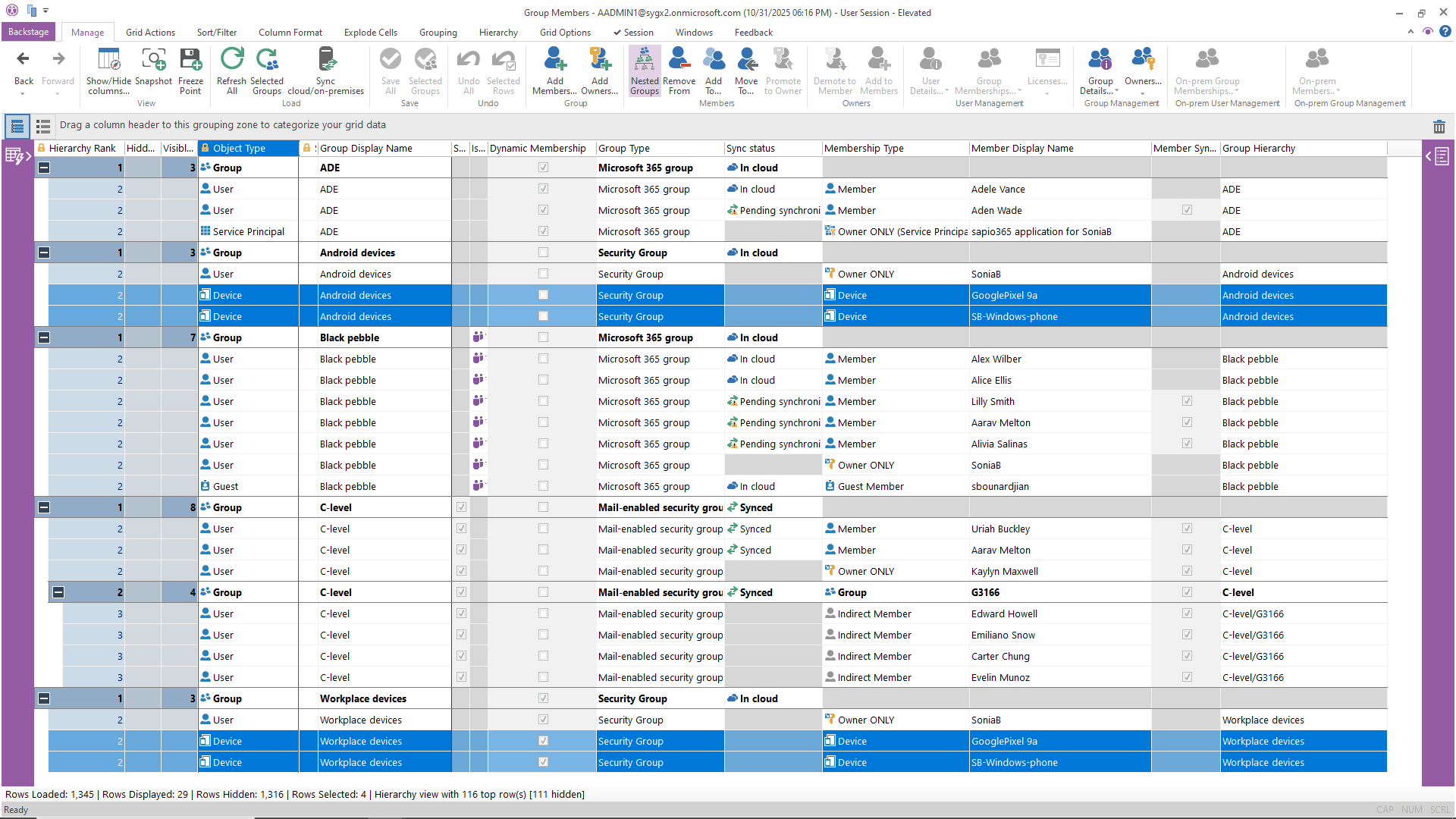Open the Owners dropdown arrow
The width and height of the screenshot is (1456, 819).
click(x=1142, y=94)
